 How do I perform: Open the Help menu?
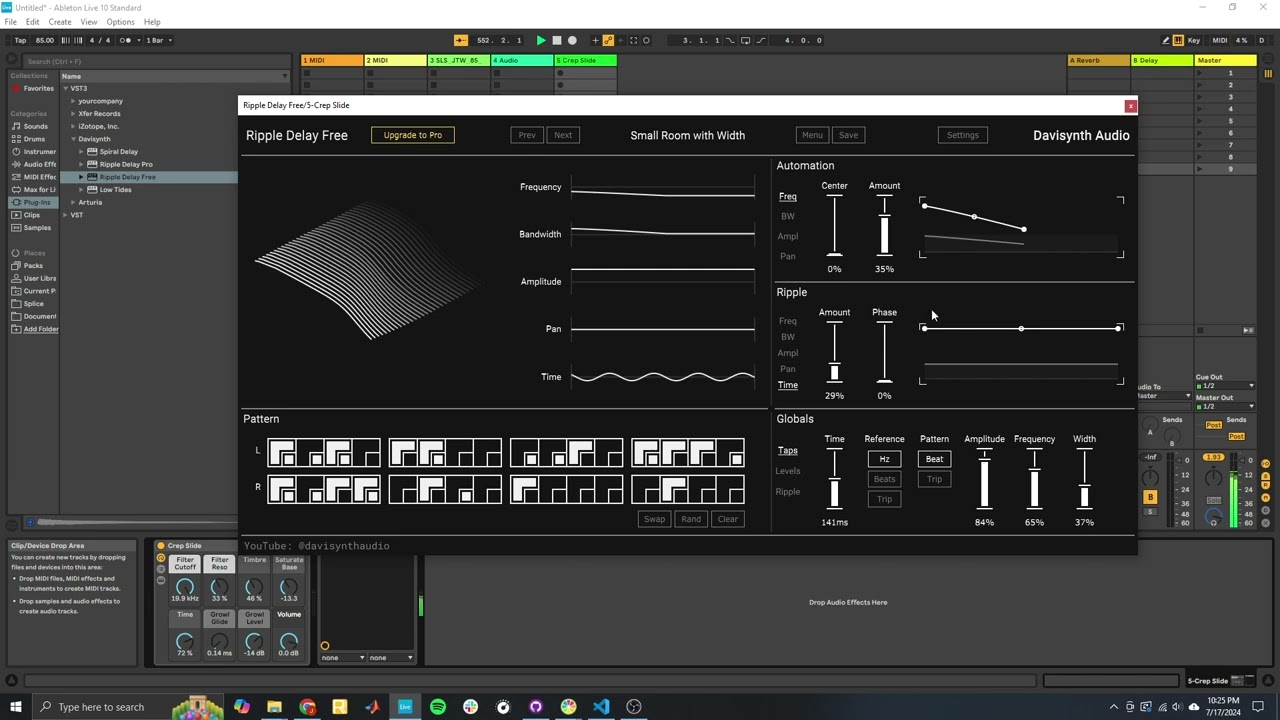(x=152, y=22)
